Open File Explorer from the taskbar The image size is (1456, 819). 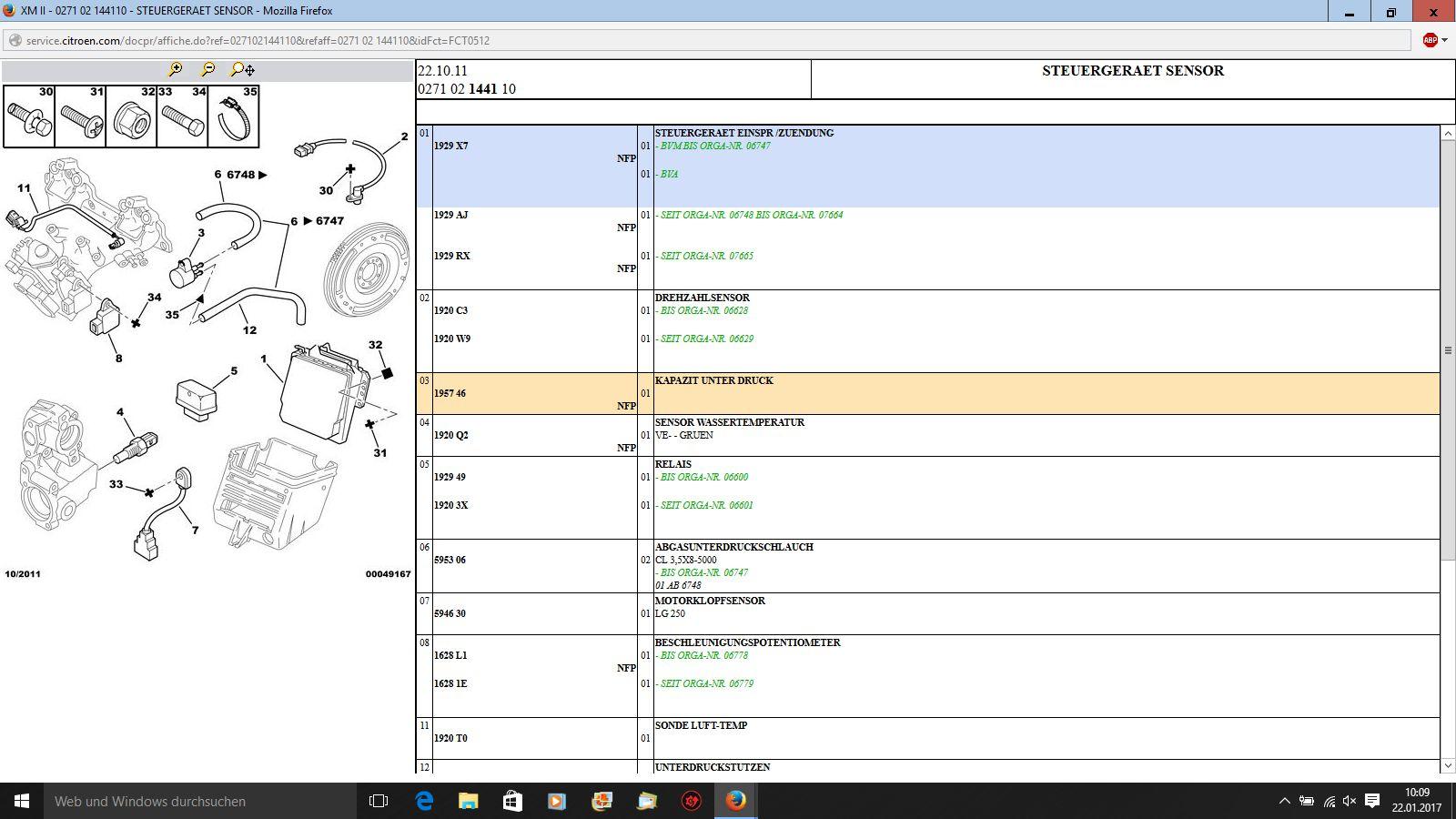pos(469,801)
